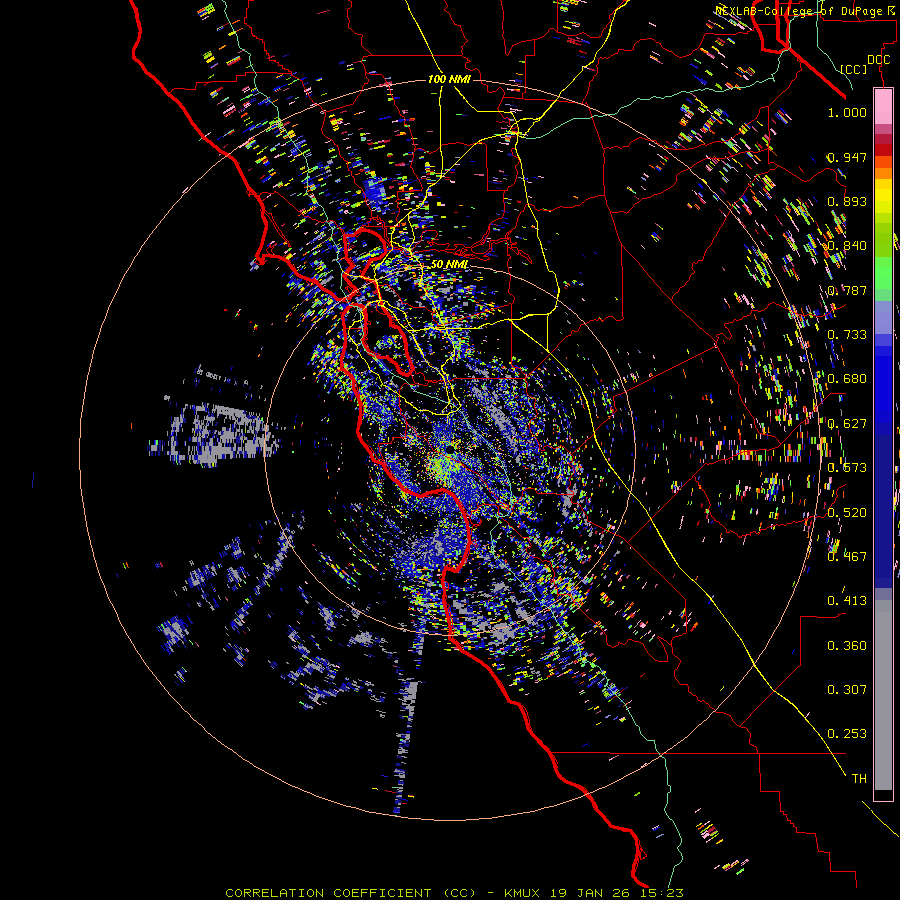Image resolution: width=900 pixels, height=900 pixels.
Task: Select the 0.893 scale value
Action: point(847,201)
